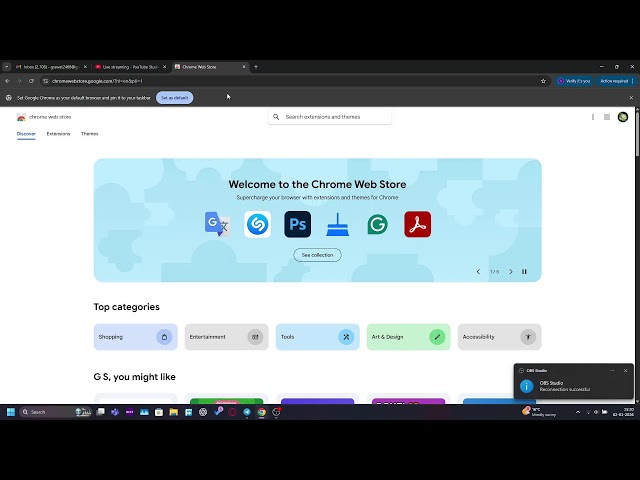Pause the banner carousel autoplay
The width and height of the screenshot is (640, 480).
coord(524,271)
